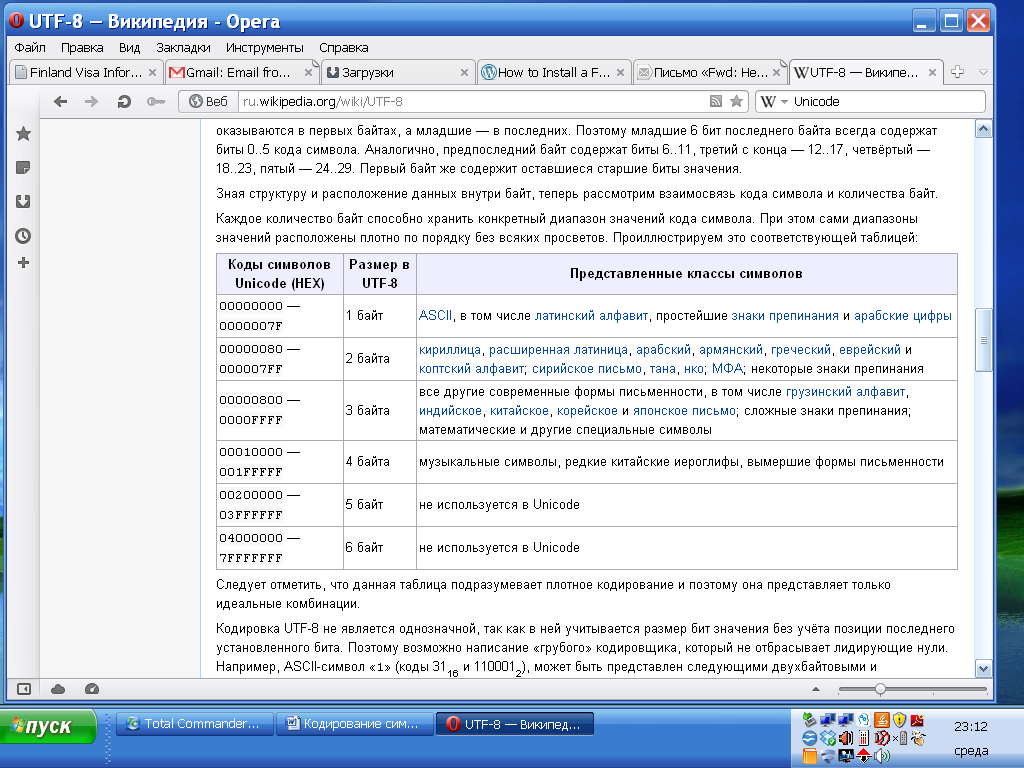
Task: Follow the ASCII link in table
Action: [435, 315]
